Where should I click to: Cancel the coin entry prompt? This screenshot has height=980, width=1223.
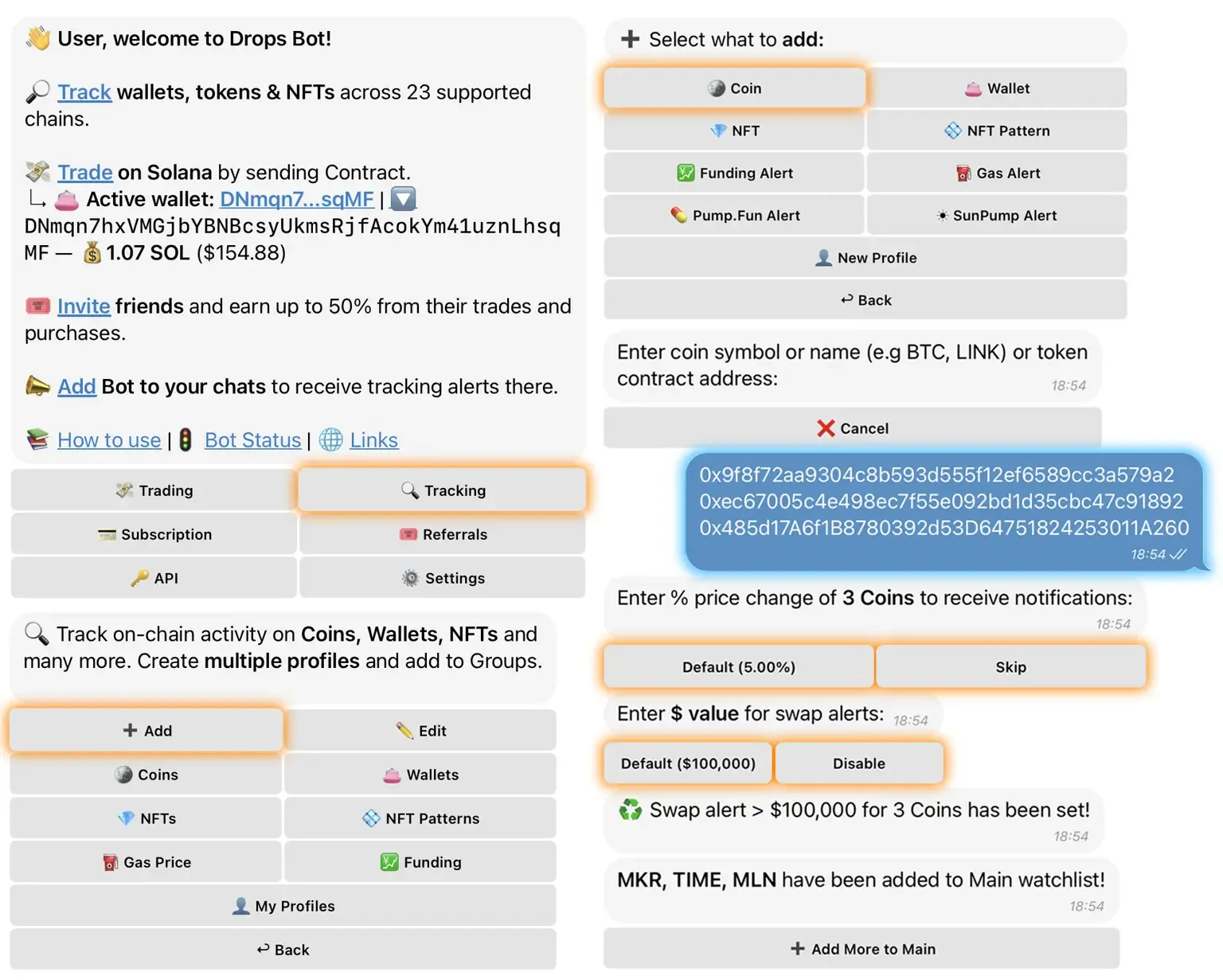point(853,428)
